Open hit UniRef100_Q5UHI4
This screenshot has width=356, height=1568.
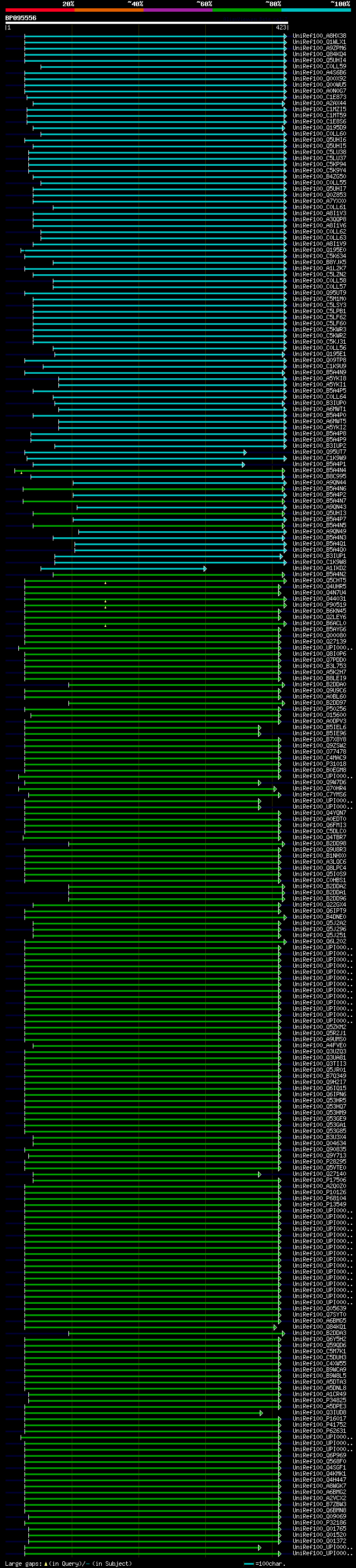click(319, 60)
